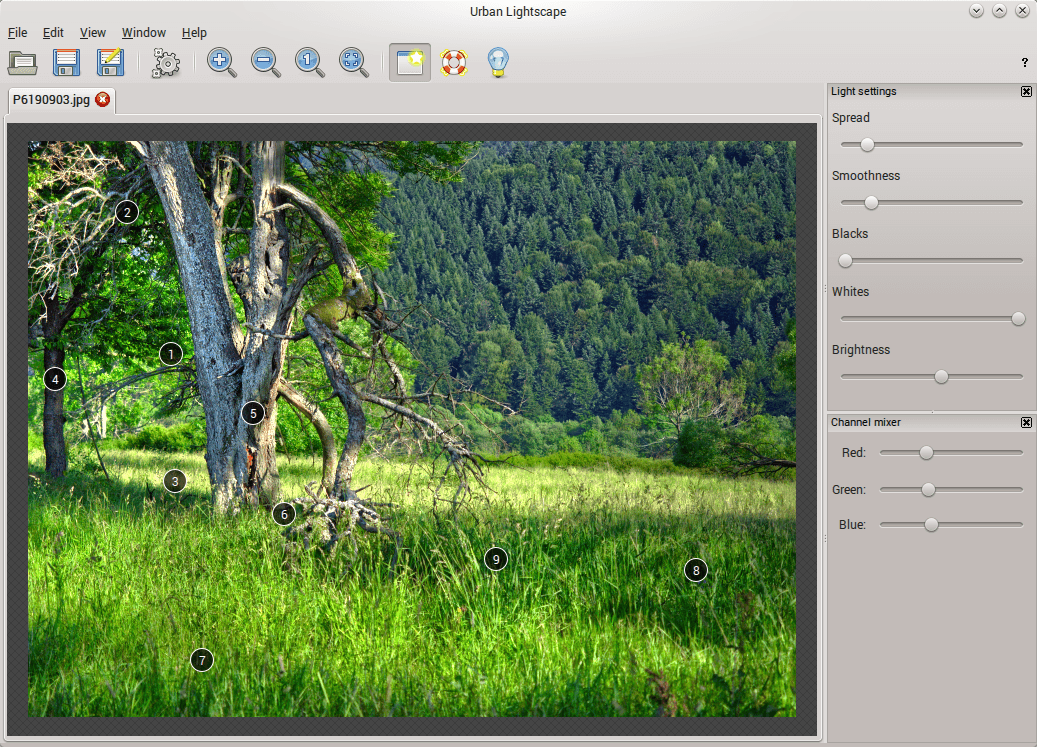Click the Red channel slider handle
This screenshot has height=747, width=1037.
coord(926,453)
